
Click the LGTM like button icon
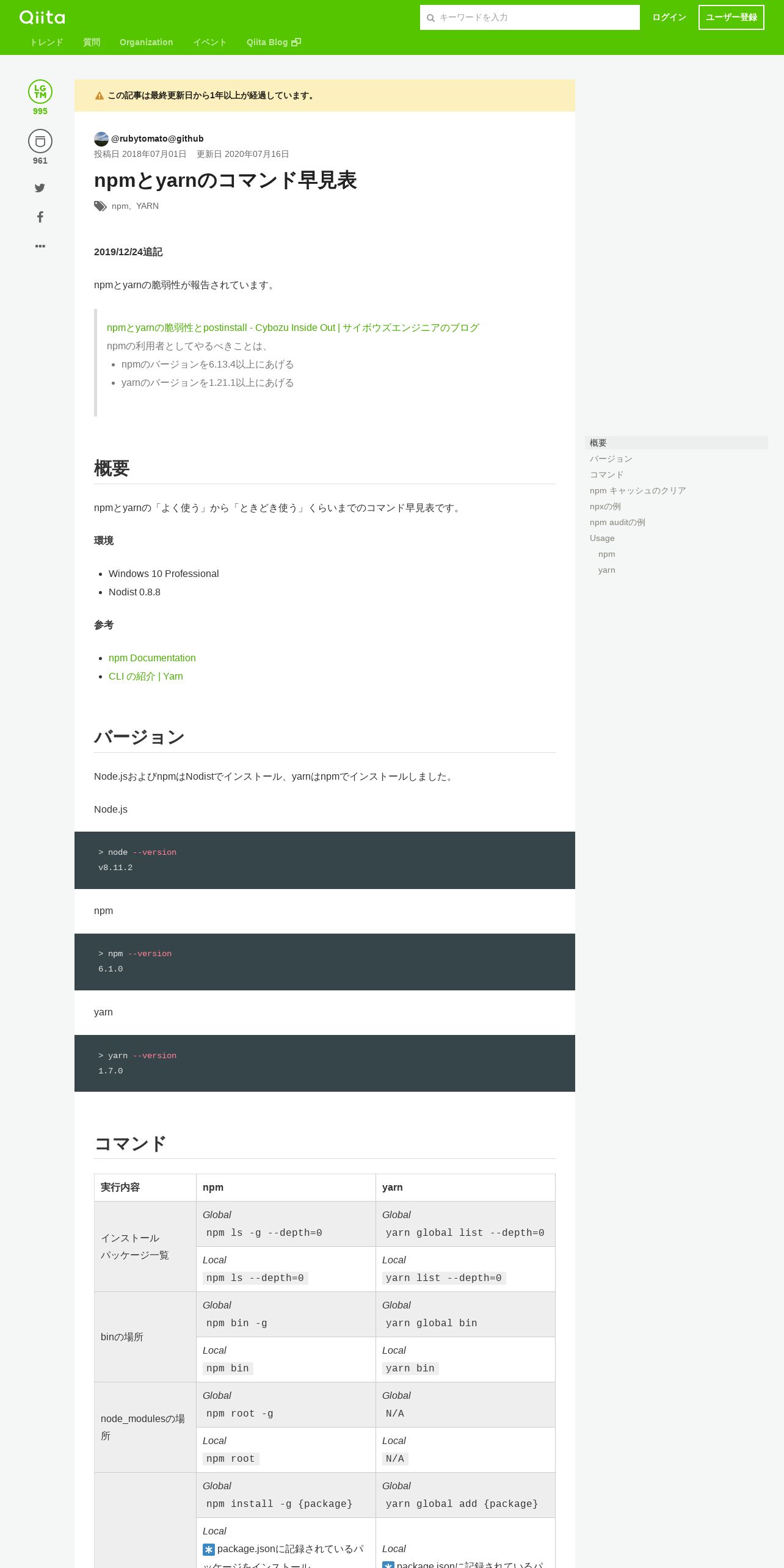[x=40, y=92]
